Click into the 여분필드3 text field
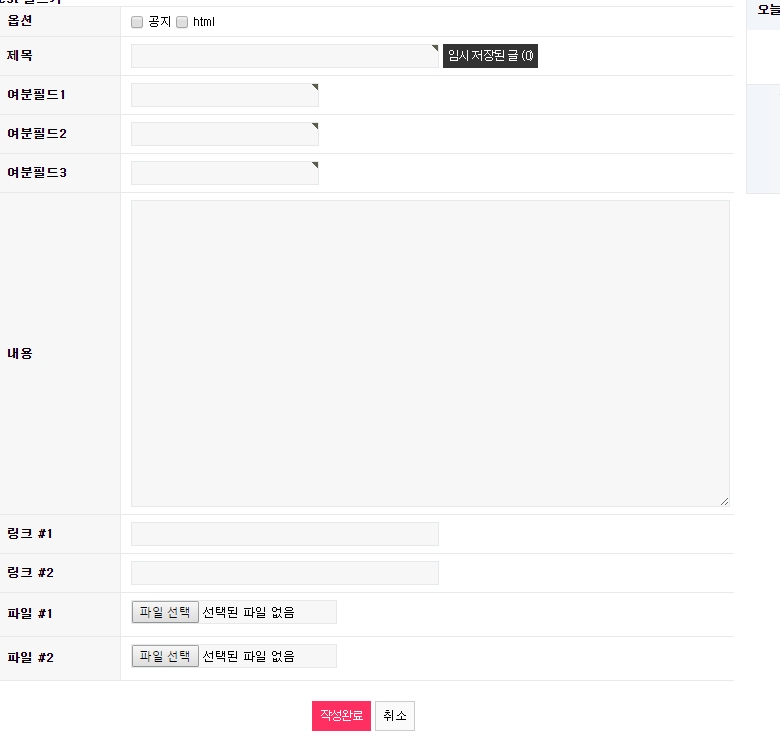 224,173
